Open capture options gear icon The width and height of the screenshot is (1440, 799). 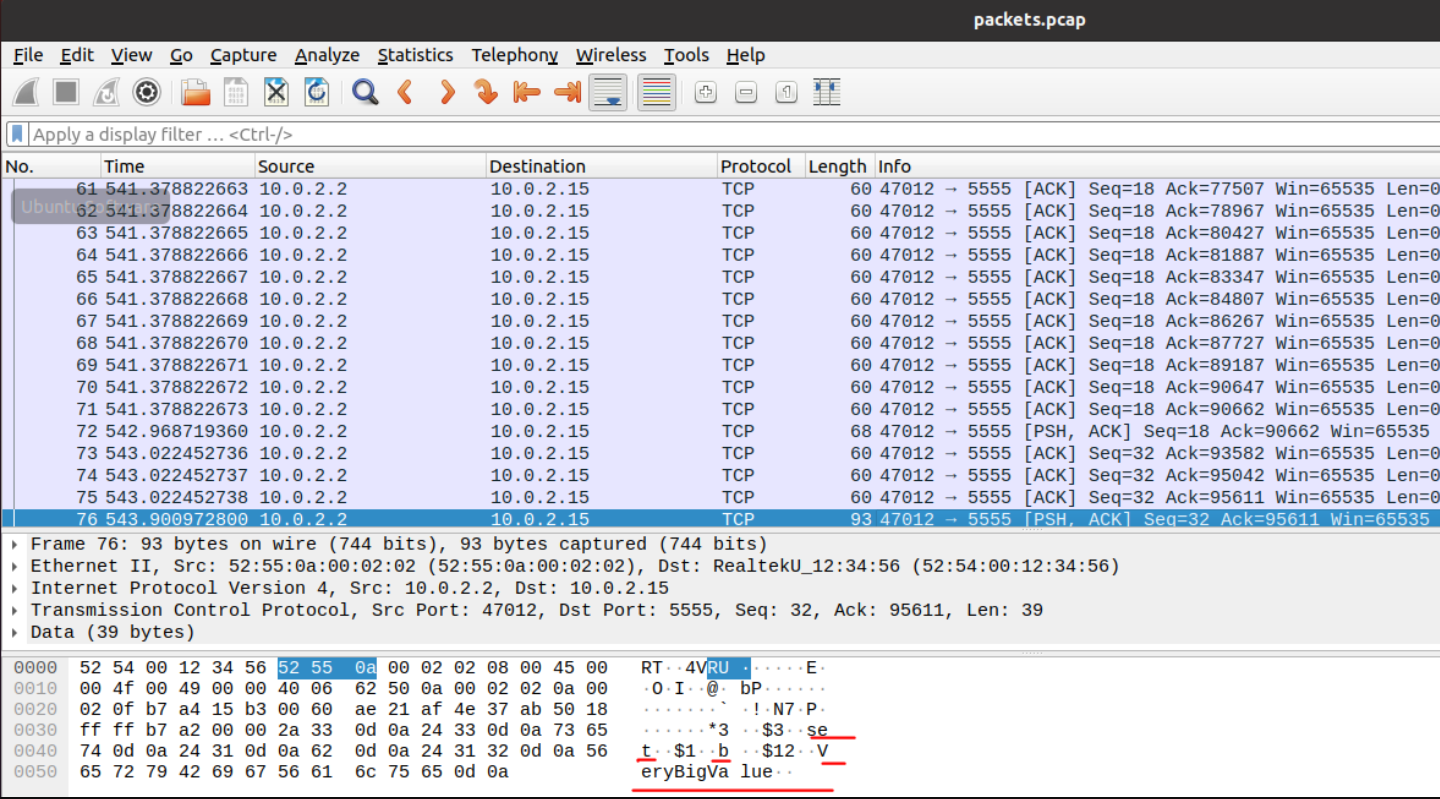tap(147, 93)
